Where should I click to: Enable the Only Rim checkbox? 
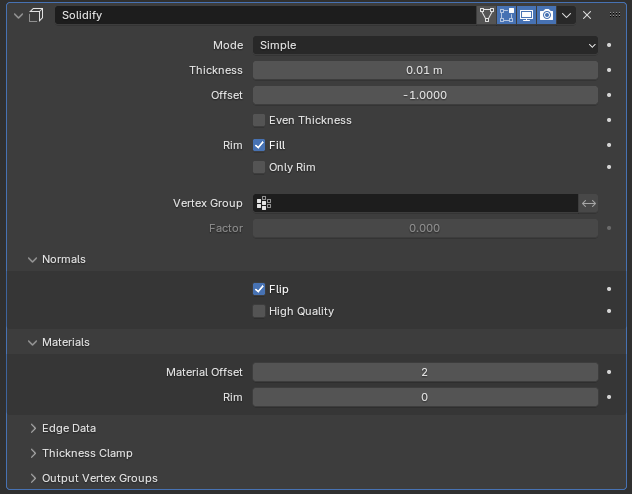[259, 167]
